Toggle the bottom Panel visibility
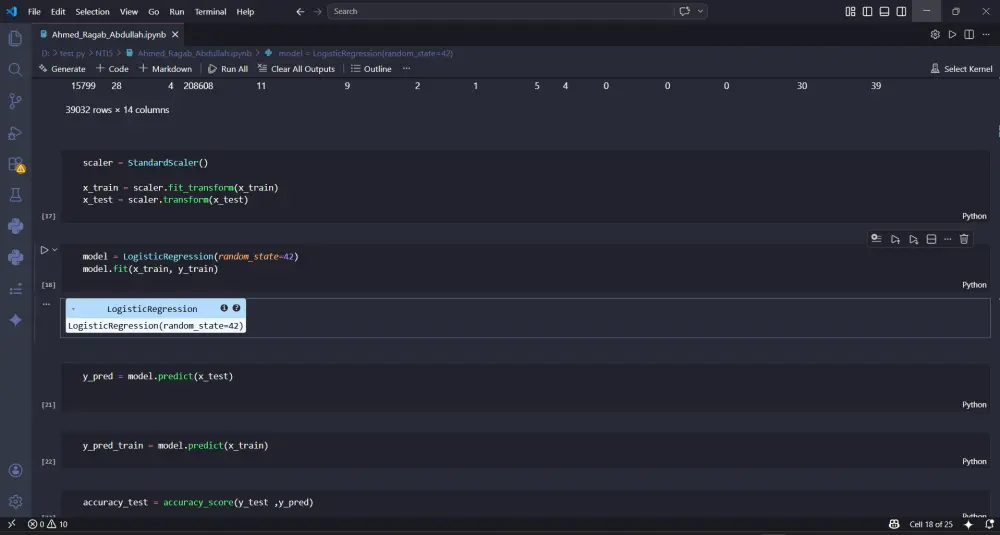This screenshot has height=535, width=1000. pos(884,11)
